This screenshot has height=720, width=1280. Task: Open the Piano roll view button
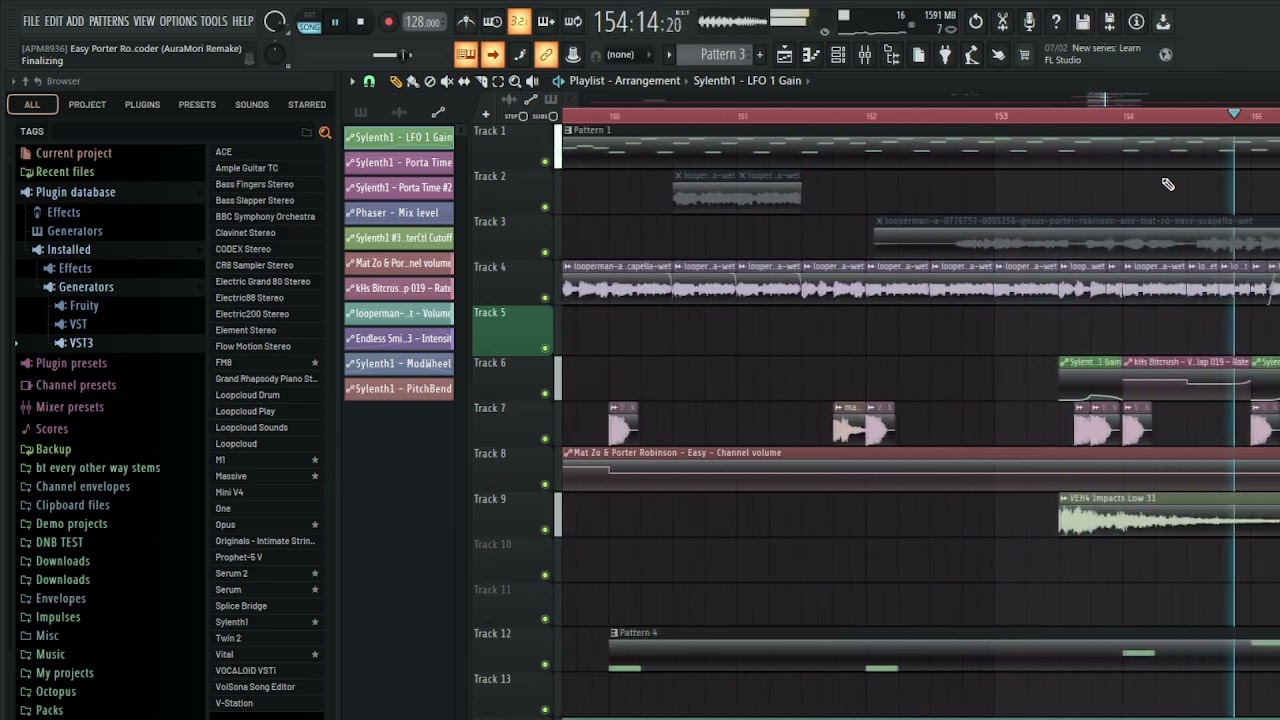point(811,55)
